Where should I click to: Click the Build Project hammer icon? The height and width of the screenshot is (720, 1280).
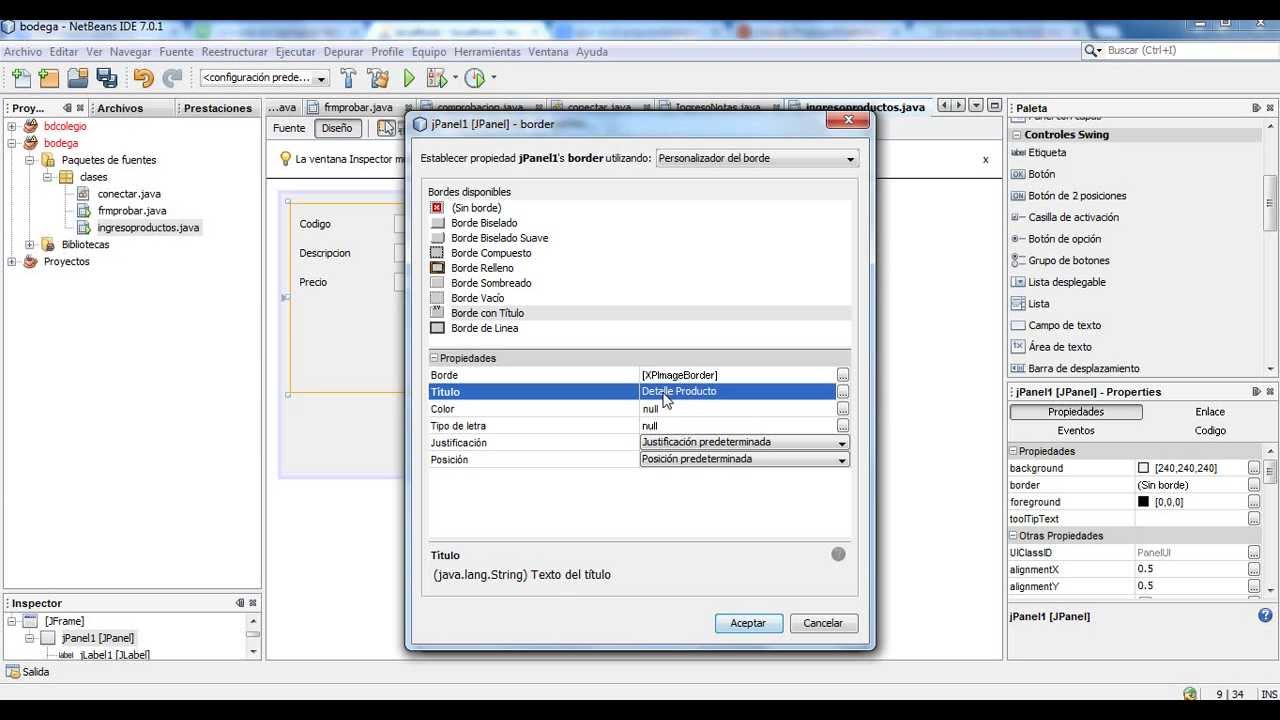348,78
